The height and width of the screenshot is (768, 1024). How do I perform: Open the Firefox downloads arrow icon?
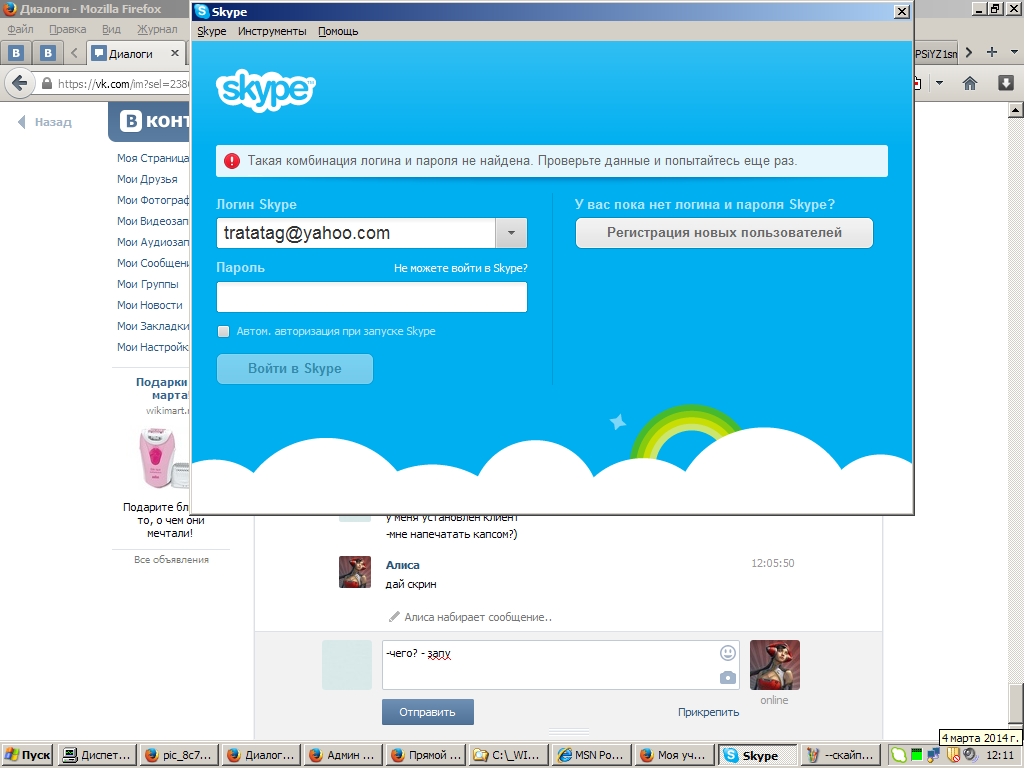click(1005, 83)
